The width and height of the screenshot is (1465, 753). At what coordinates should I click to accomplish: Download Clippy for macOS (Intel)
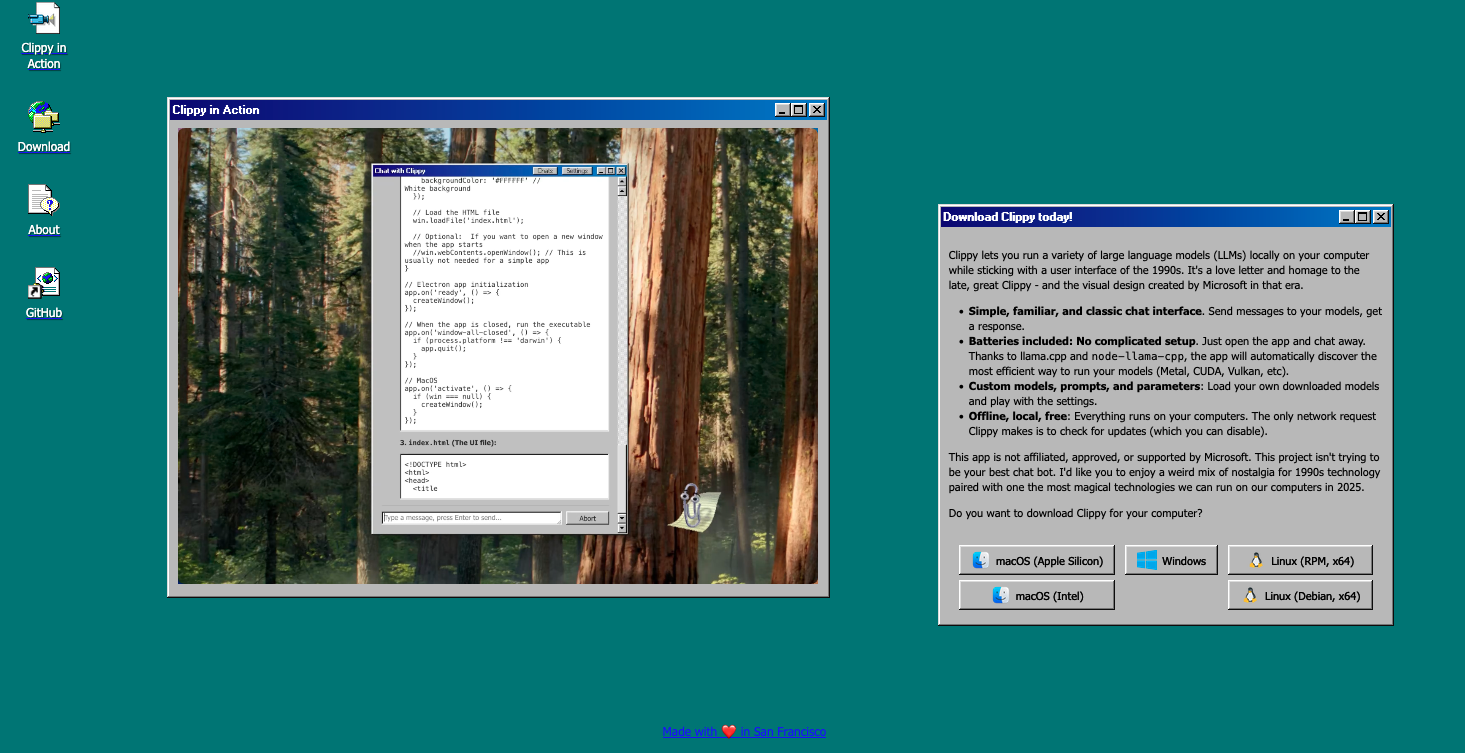(x=1036, y=596)
